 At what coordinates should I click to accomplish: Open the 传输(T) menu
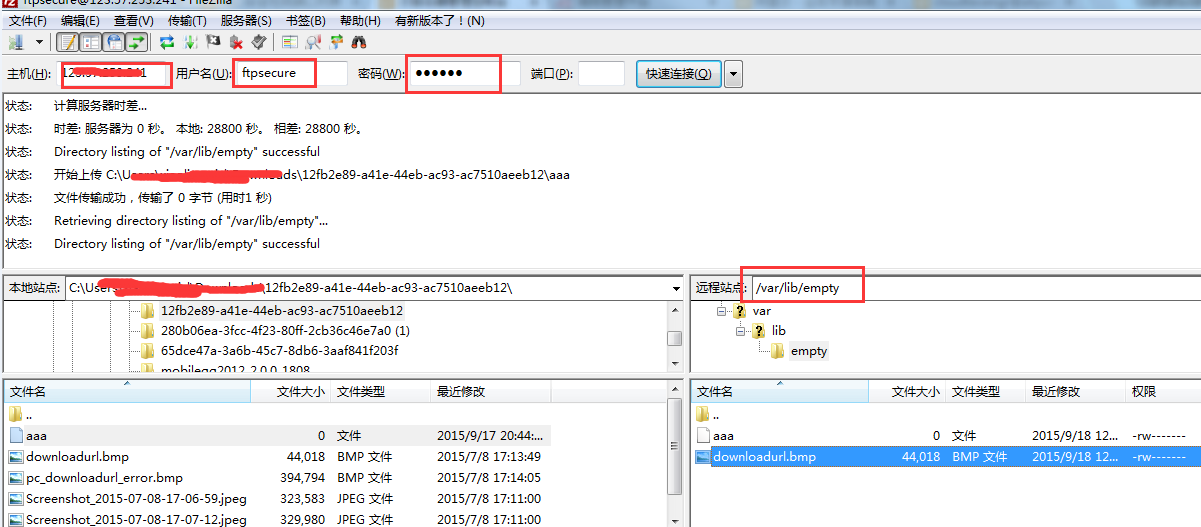click(187, 20)
